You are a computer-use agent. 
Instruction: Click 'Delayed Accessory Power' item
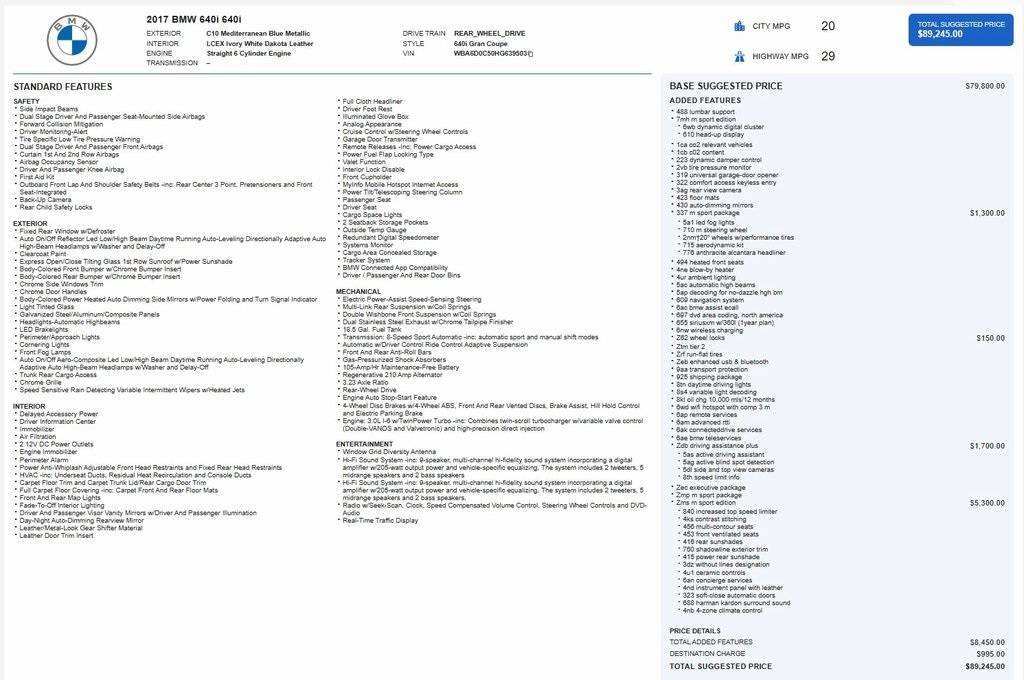pos(59,414)
